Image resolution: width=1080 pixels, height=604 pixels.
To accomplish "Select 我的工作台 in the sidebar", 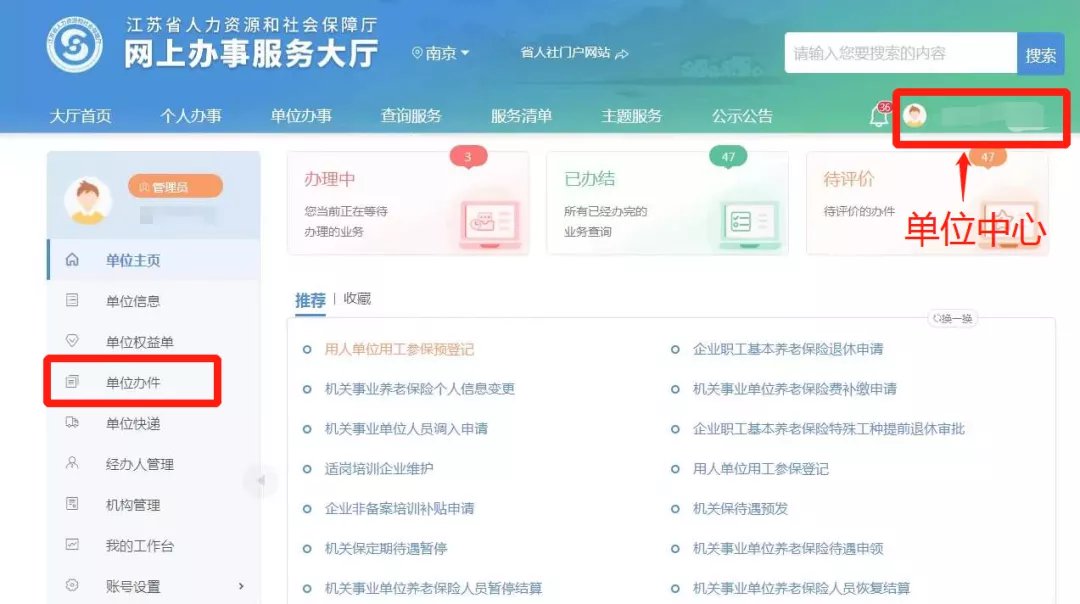I will click(x=154, y=545).
